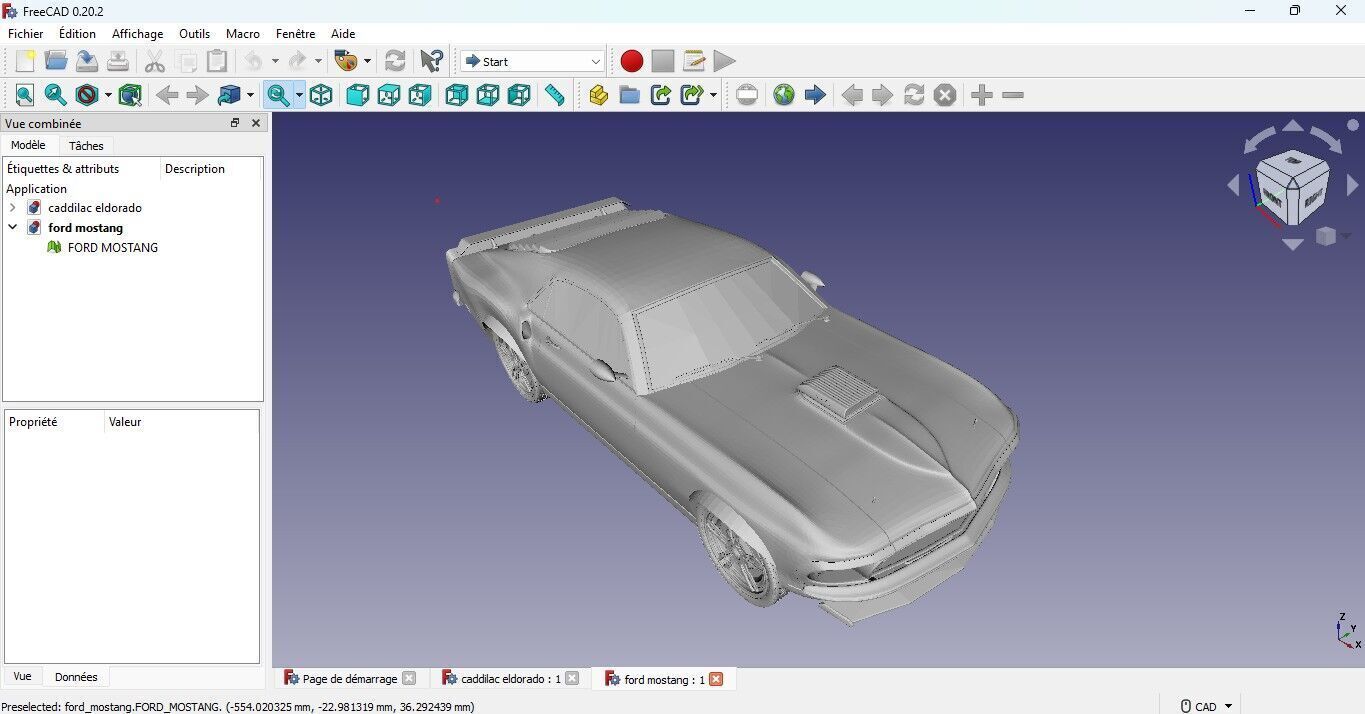Collapse the ford mostang tree node
Viewport: 1365px width, 714px height.
13,228
